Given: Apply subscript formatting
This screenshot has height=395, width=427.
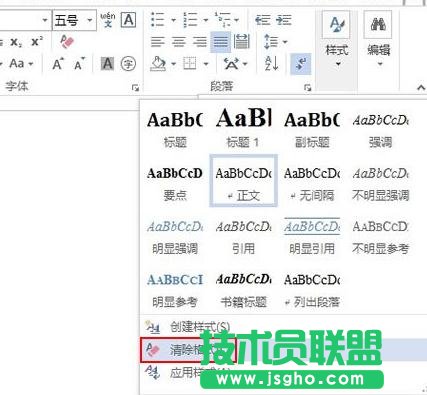Looking at the screenshot, I should pyautogui.click(x=16, y=42).
